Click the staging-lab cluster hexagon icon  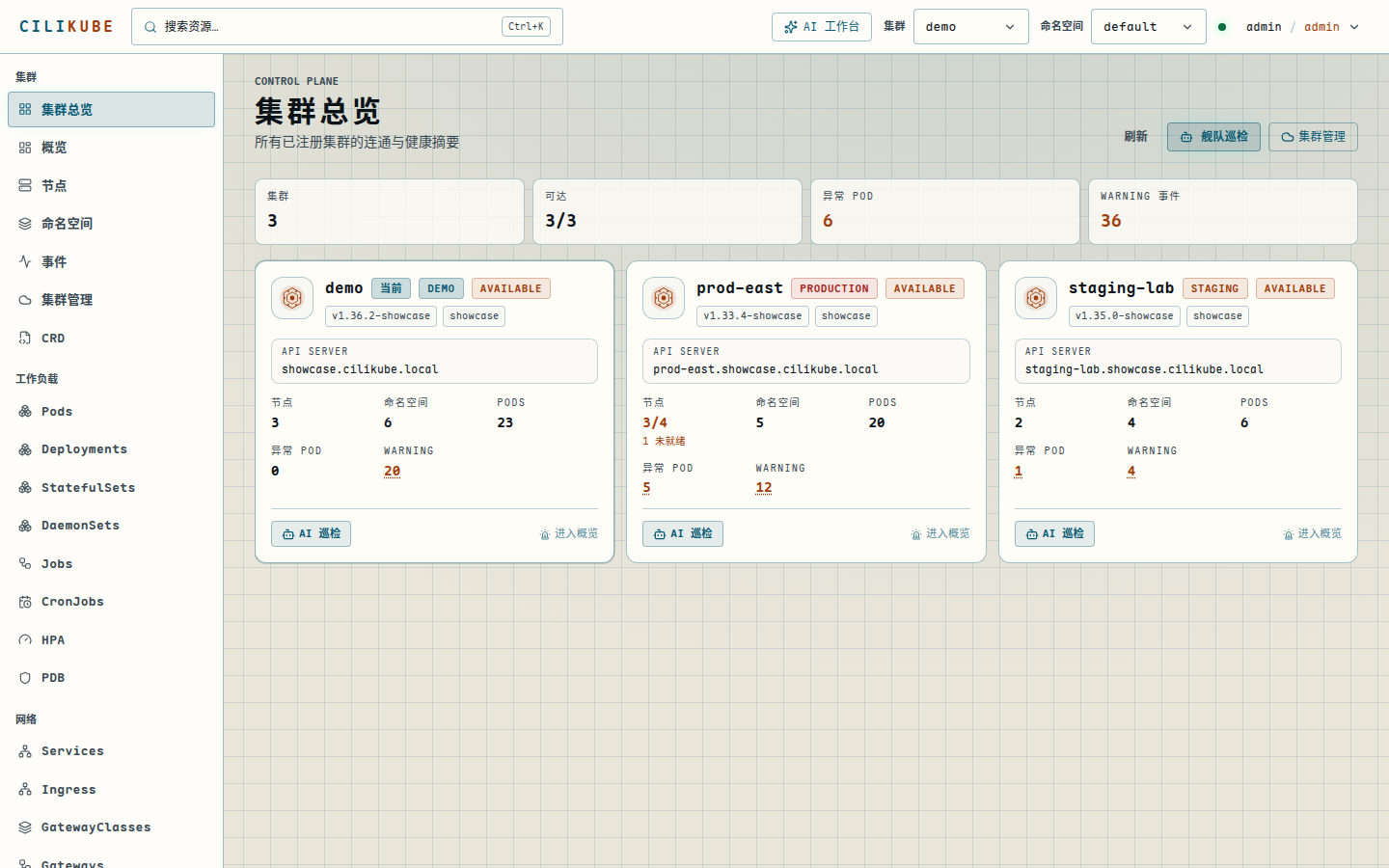pos(1036,298)
